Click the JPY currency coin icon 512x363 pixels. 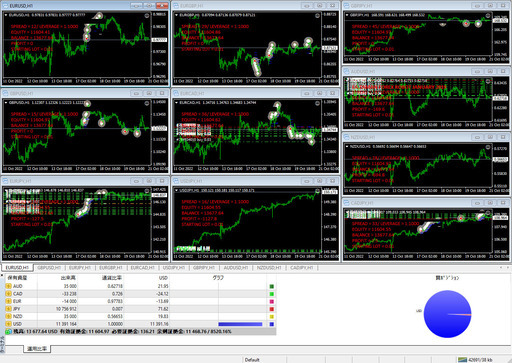[8, 309]
